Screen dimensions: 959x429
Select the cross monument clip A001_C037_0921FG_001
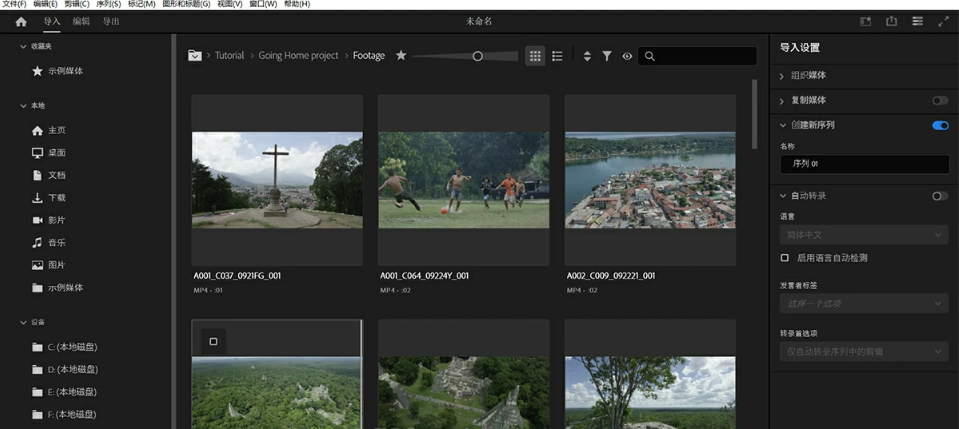(x=277, y=180)
